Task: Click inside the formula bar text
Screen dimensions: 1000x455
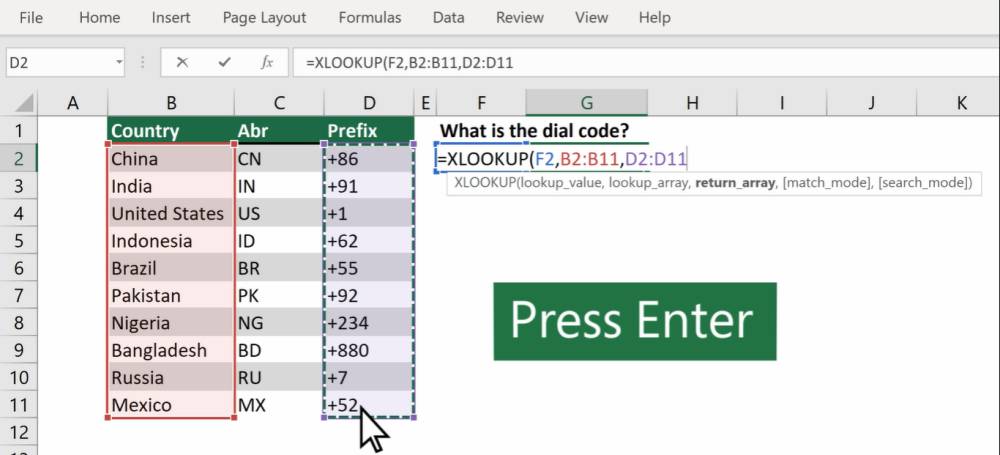Action: tap(645, 63)
